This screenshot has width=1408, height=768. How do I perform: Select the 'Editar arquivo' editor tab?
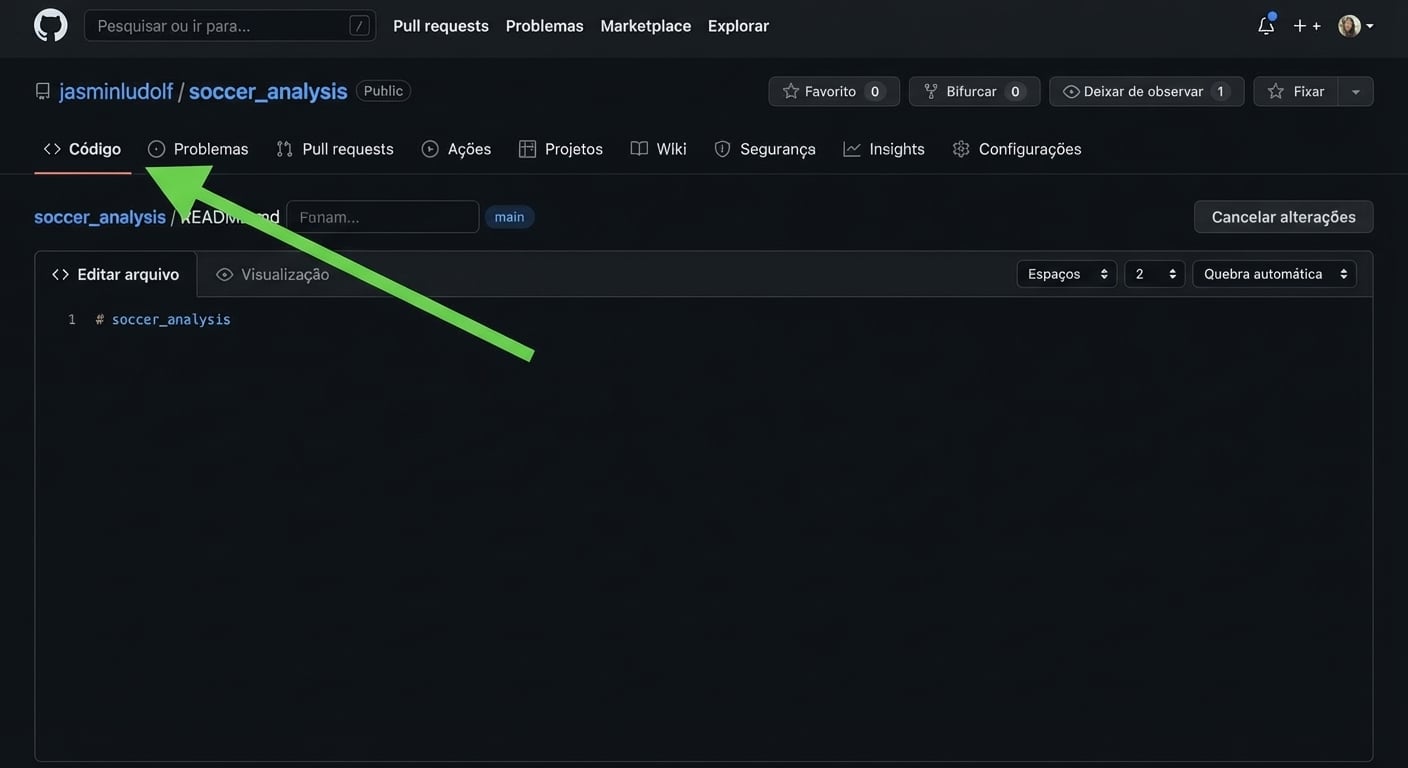tap(116, 274)
